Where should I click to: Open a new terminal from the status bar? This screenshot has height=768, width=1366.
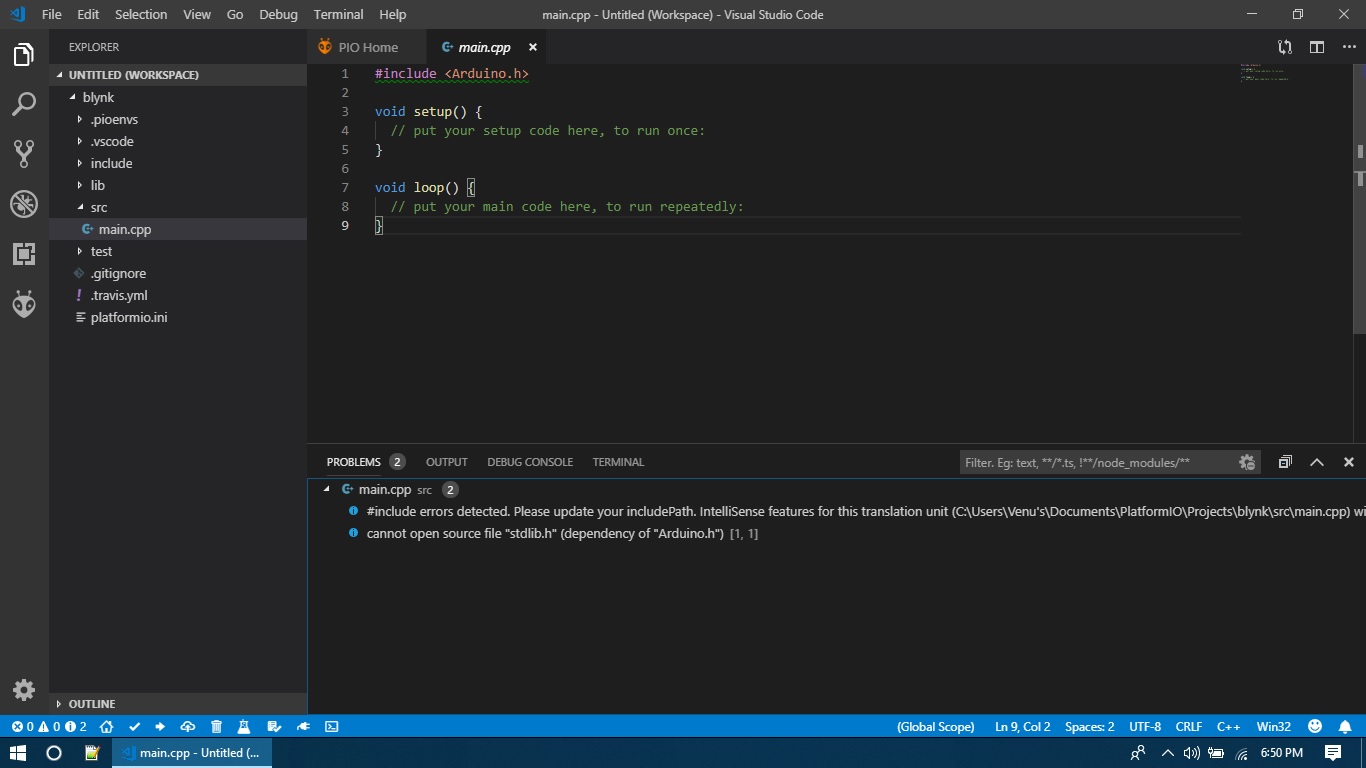point(331,727)
